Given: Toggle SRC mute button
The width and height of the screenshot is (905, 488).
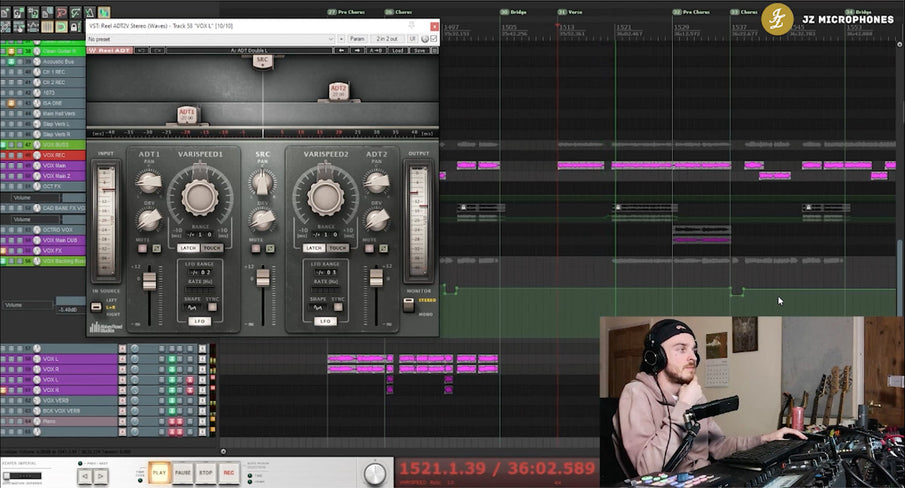Looking at the screenshot, I should [256, 249].
